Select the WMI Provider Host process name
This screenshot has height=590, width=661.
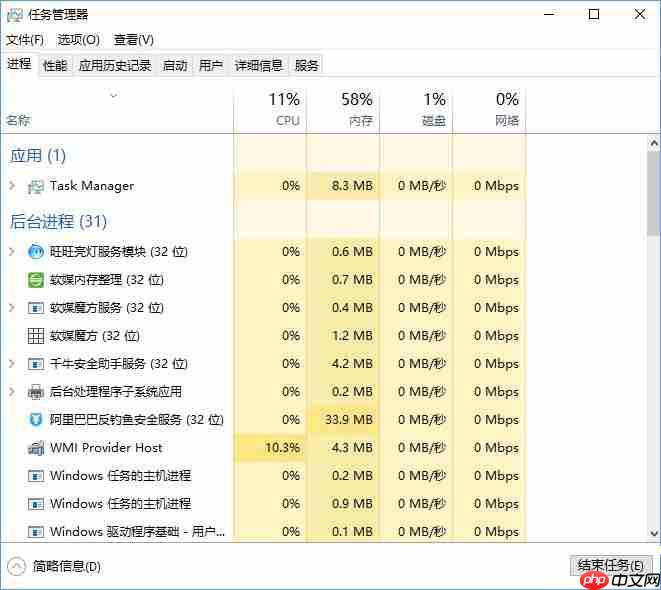tap(106, 448)
